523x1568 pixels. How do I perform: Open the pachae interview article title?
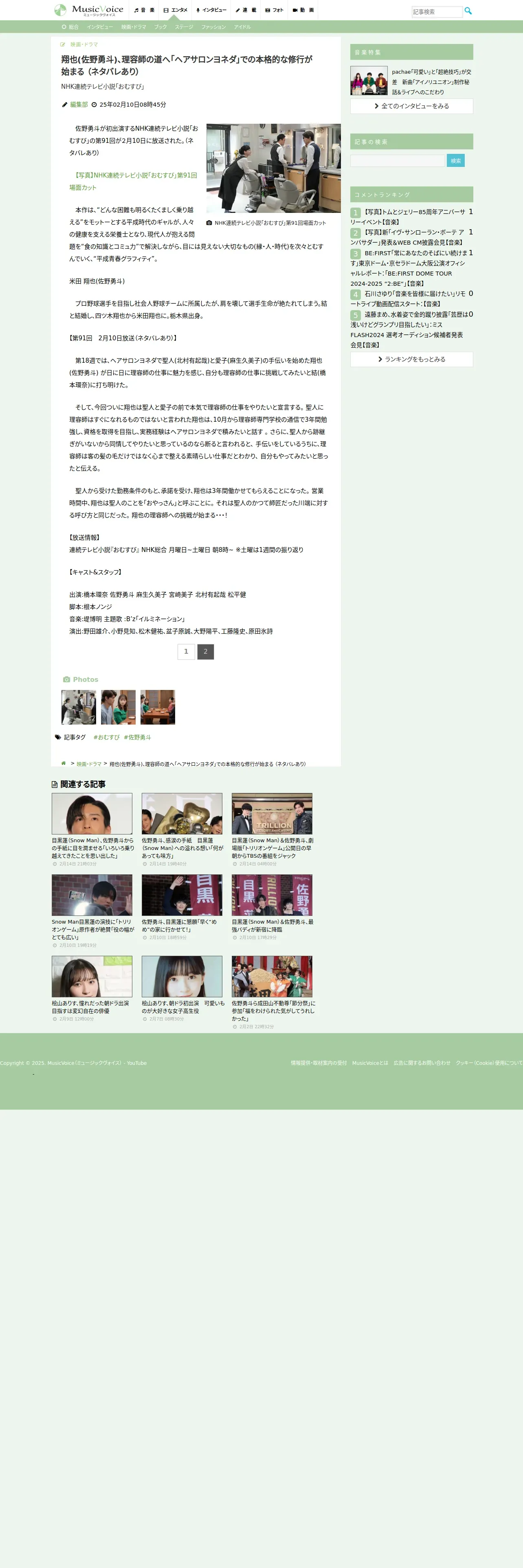coord(431,81)
